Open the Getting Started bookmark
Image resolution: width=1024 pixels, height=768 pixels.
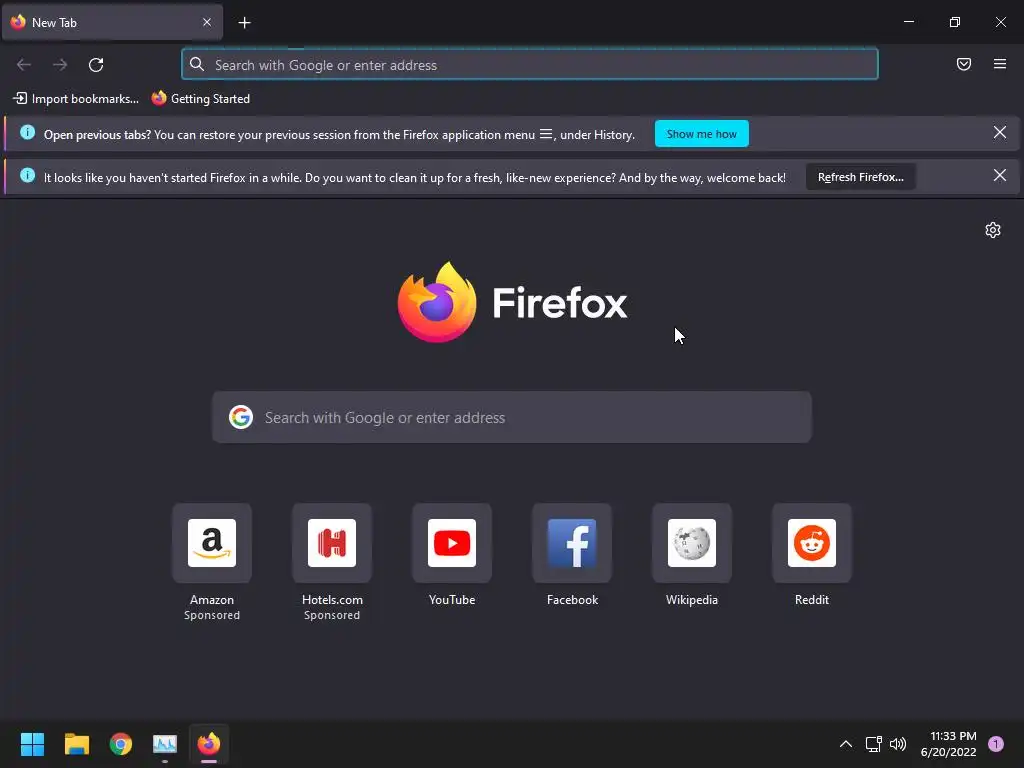(x=200, y=99)
